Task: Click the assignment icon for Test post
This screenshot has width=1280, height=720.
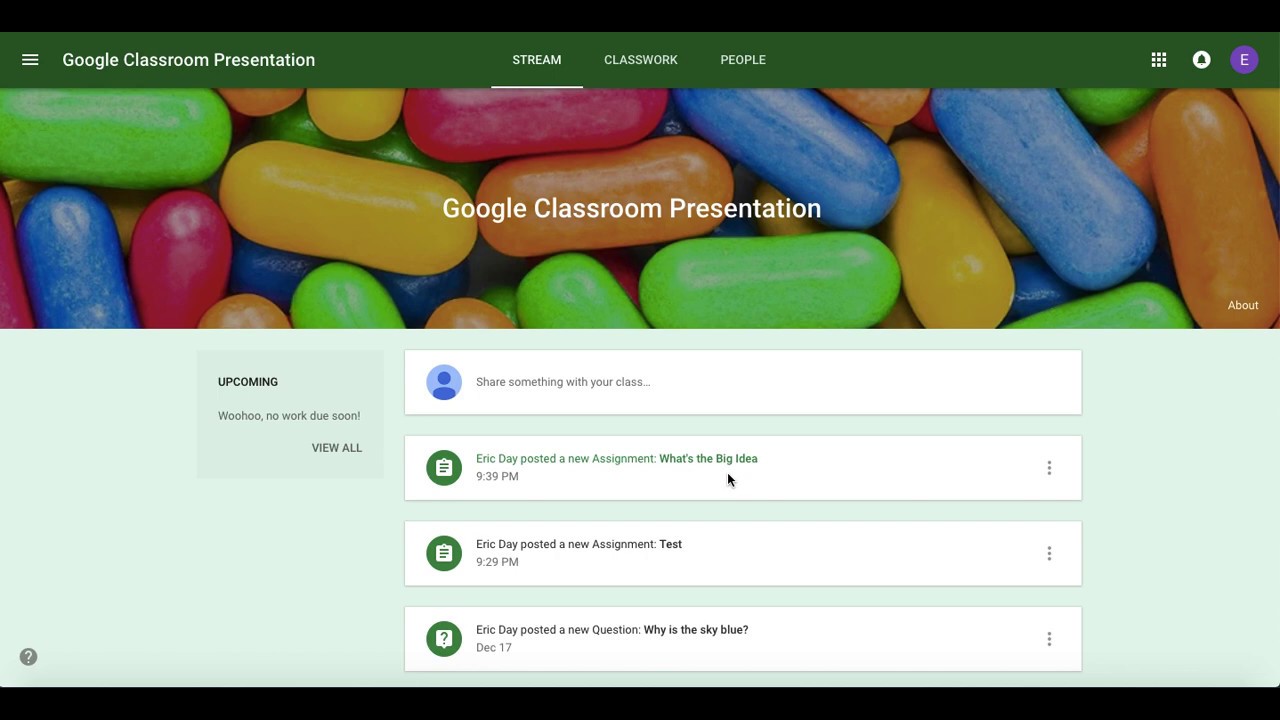Action: coord(444,553)
